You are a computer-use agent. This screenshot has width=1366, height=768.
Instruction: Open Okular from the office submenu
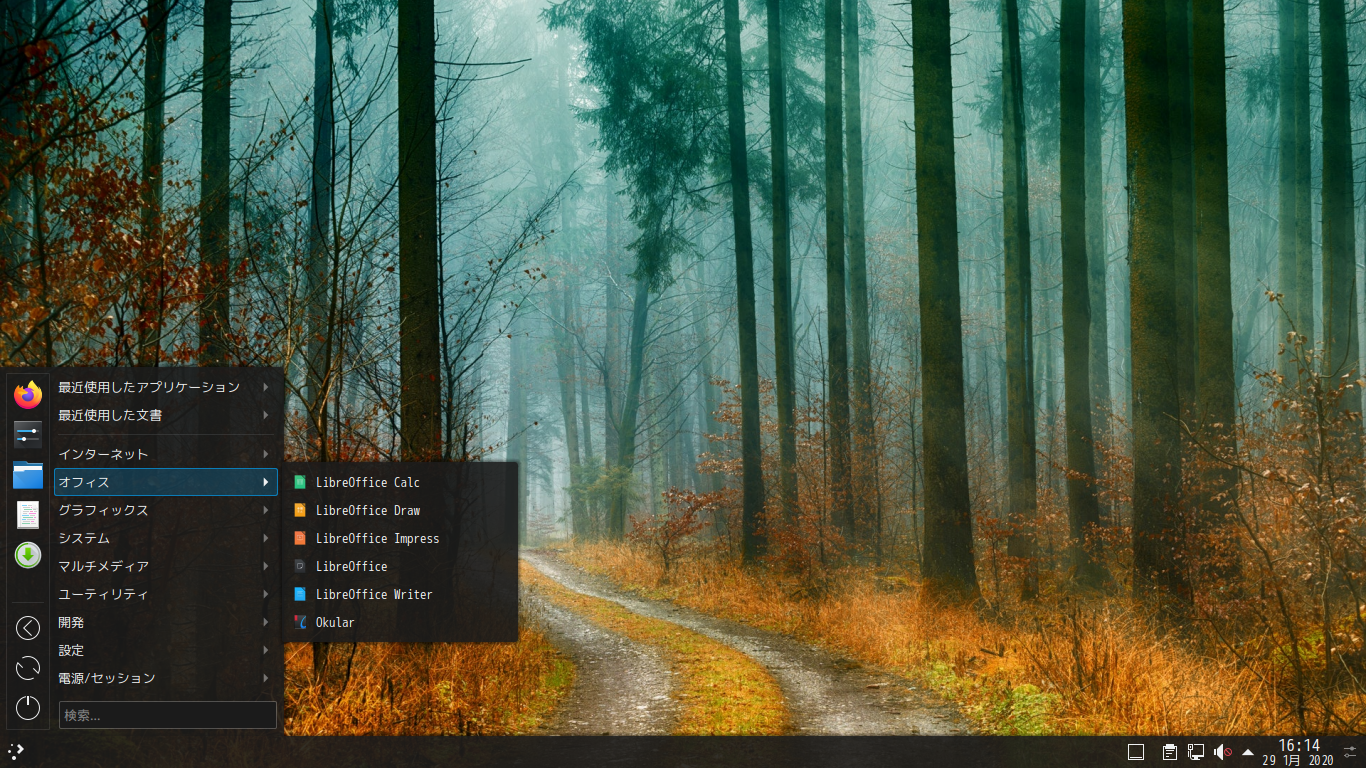[401, 622]
